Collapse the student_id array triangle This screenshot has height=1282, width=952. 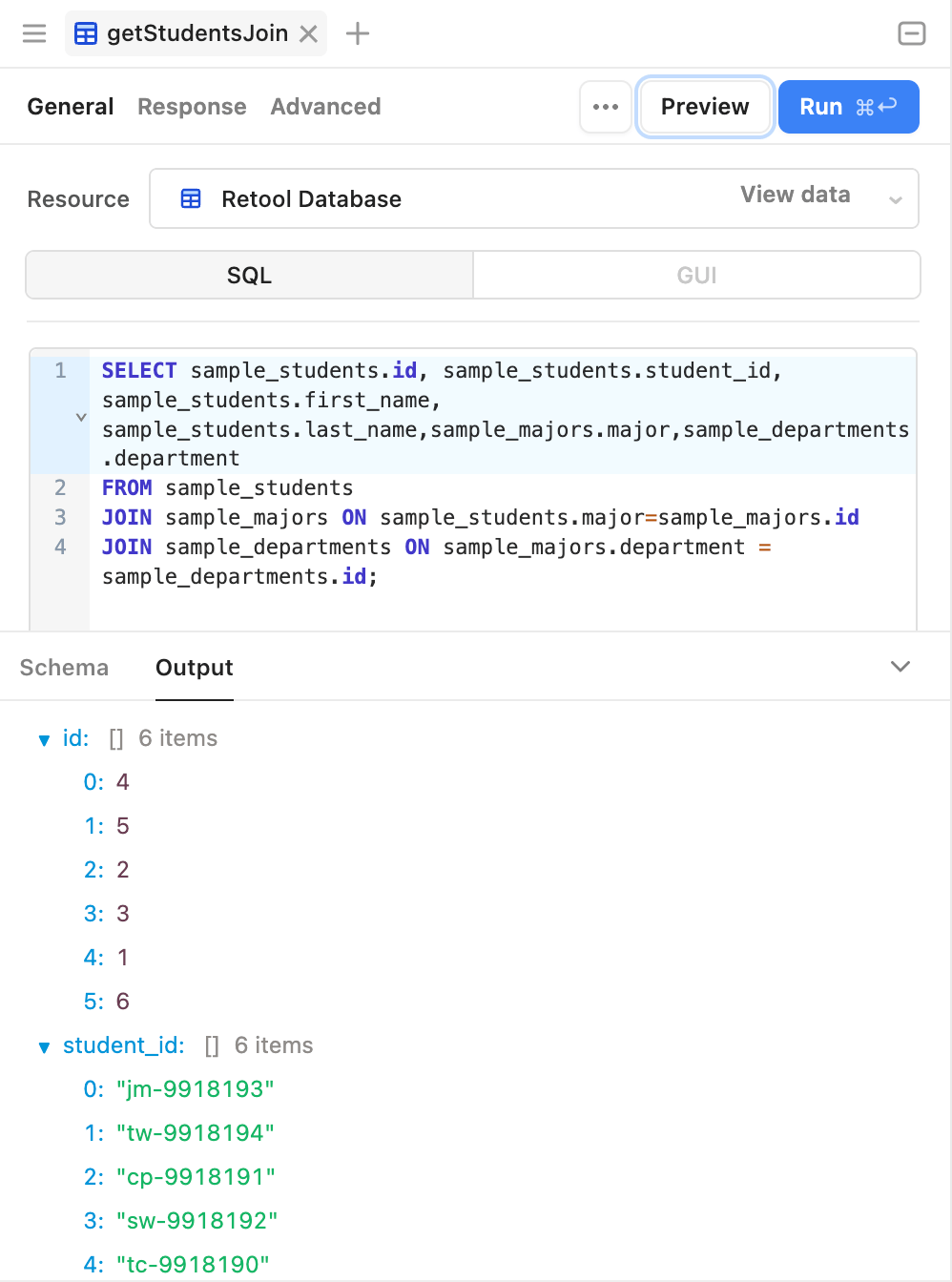(x=44, y=1047)
